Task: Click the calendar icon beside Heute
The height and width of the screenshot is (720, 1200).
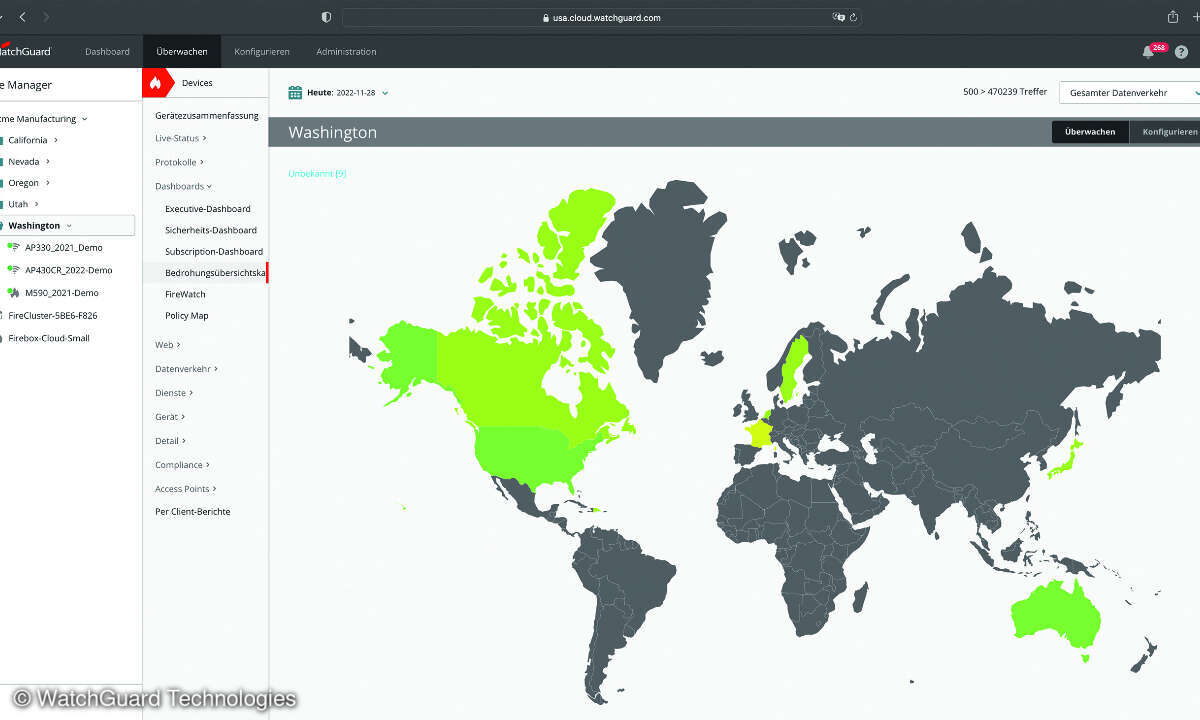Action: tap(295, 92)
